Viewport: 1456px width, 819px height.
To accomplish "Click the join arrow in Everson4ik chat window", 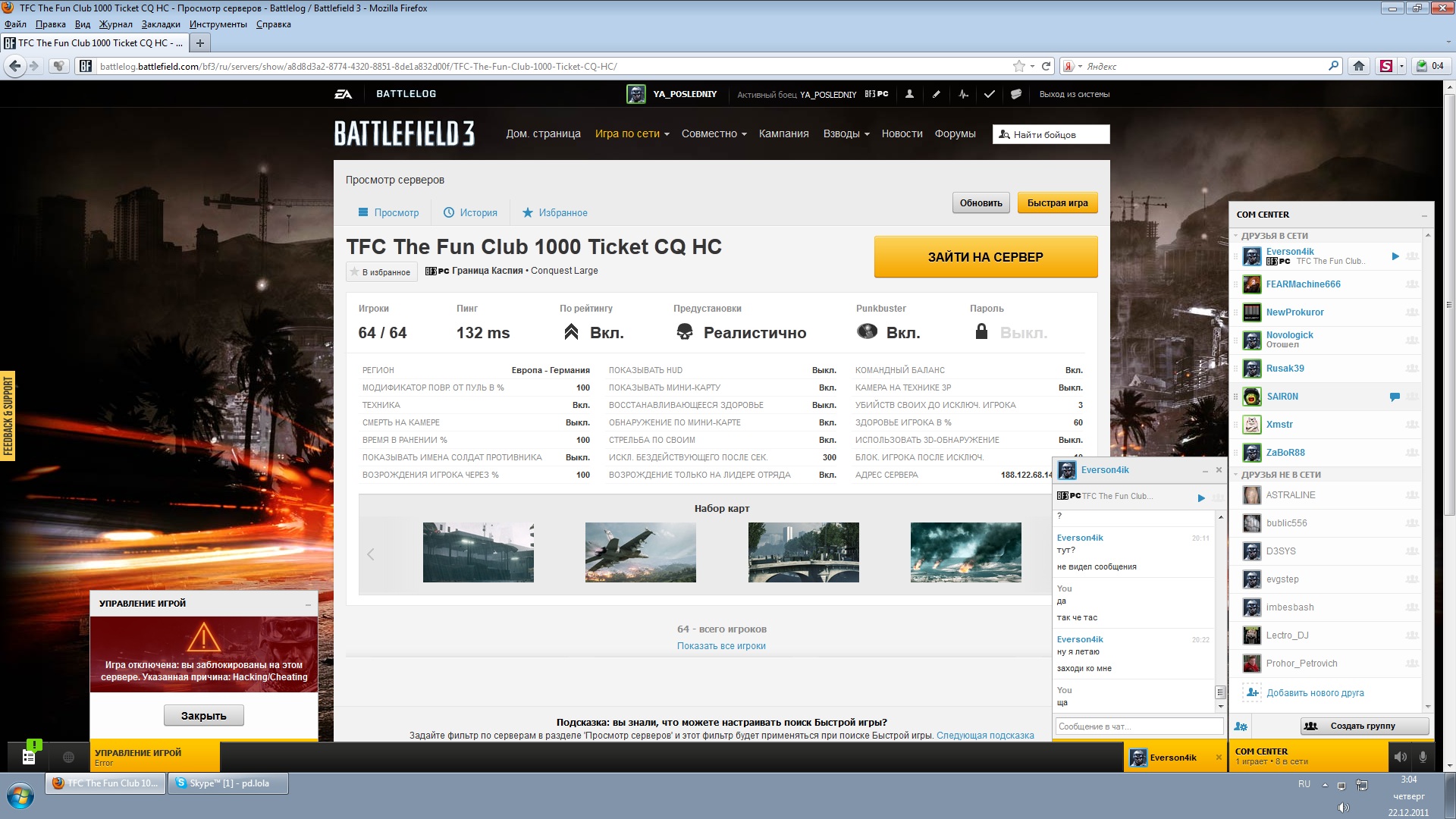I will (1201, 498).
